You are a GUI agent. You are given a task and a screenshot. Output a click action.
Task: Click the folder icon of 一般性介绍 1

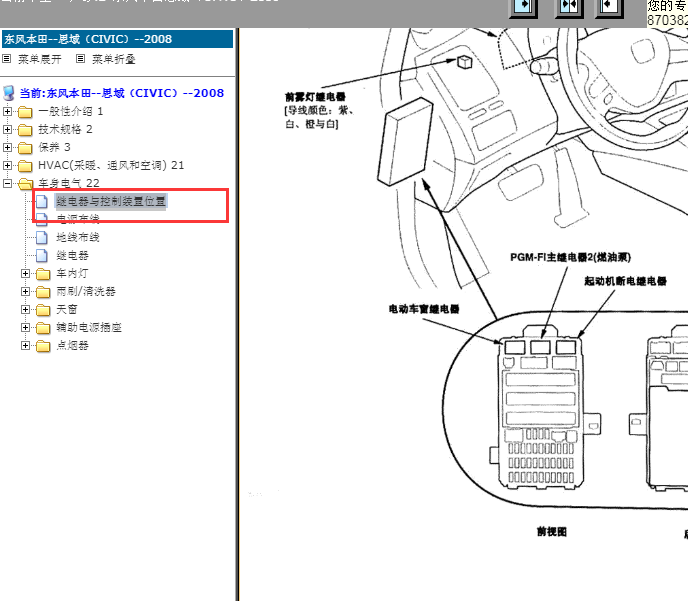pos(25,112)
